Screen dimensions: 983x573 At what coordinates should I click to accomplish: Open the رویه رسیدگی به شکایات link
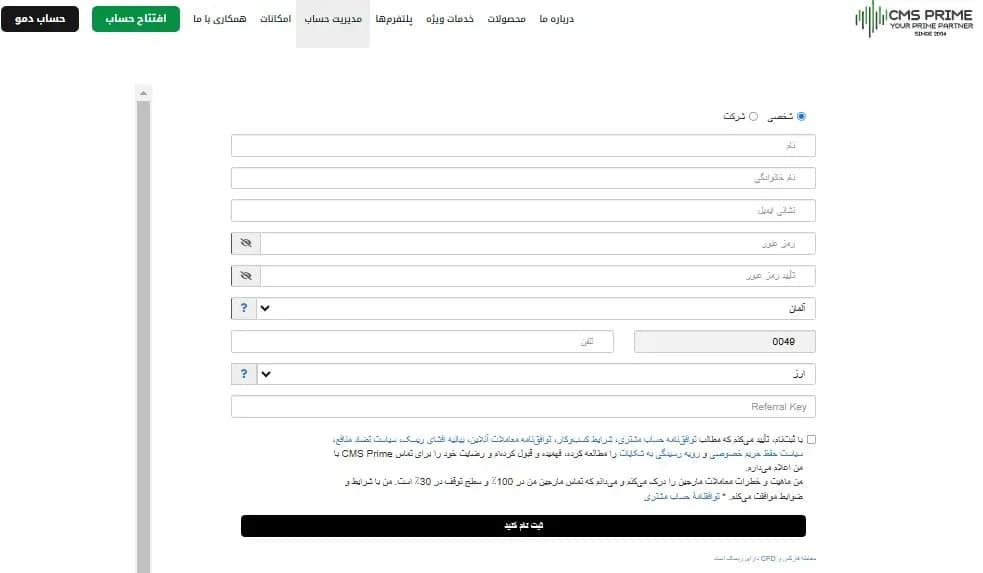[x=658, y=454]
